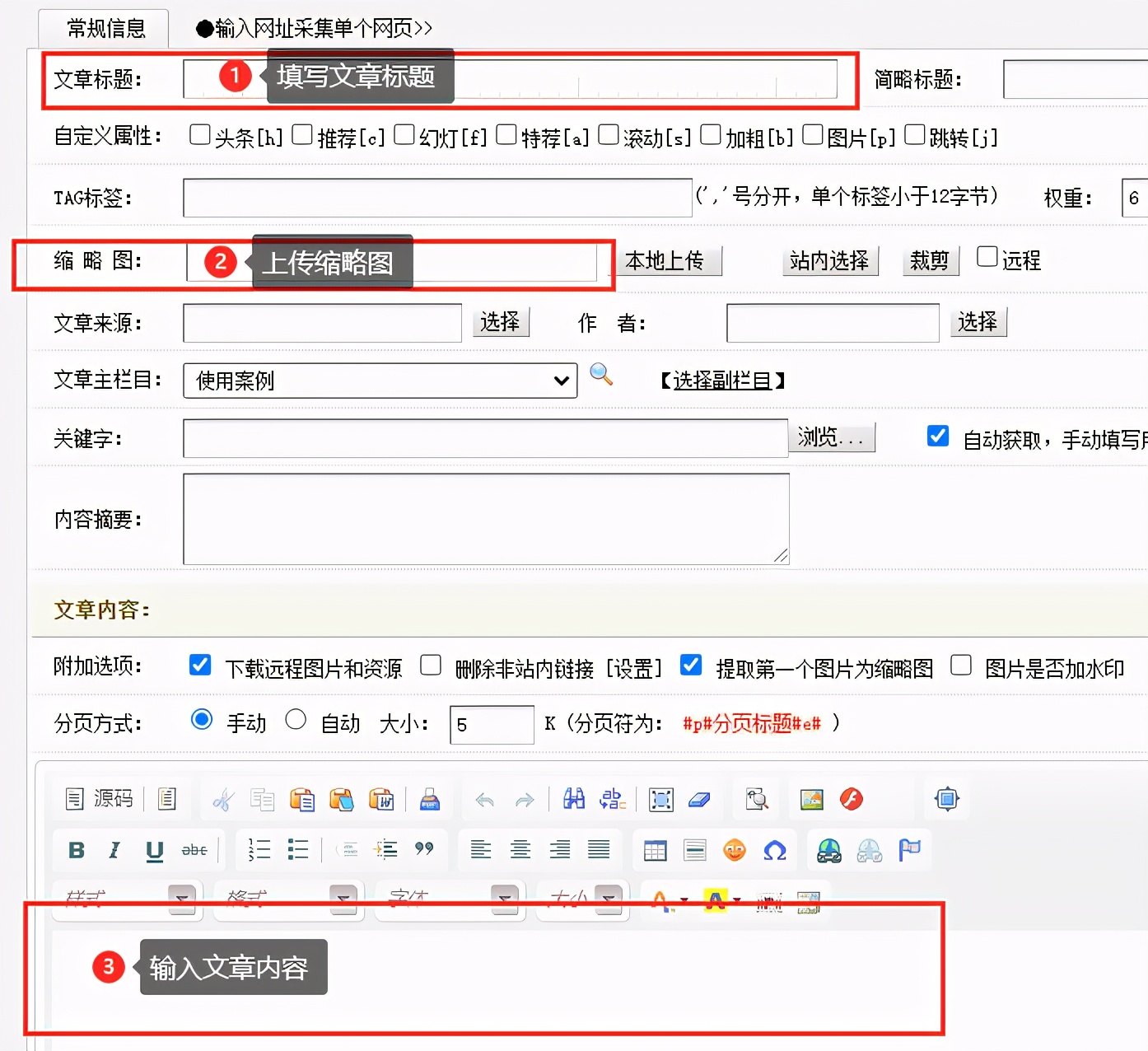This screenshot has height=1051, width=1148.
Task: Insert a table in the editor
Action: point(655,849)
